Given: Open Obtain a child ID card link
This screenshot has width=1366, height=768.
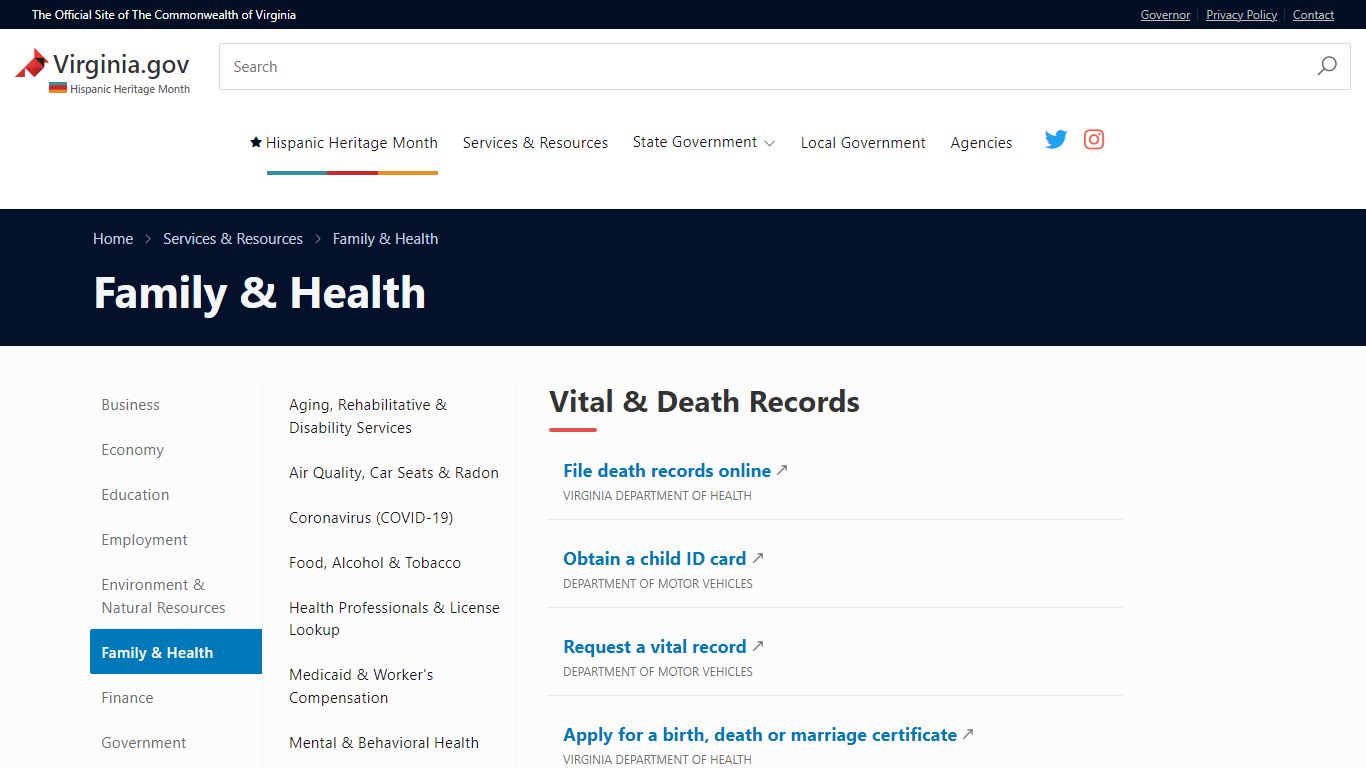Looking at the screenshot, I should 654,559.
